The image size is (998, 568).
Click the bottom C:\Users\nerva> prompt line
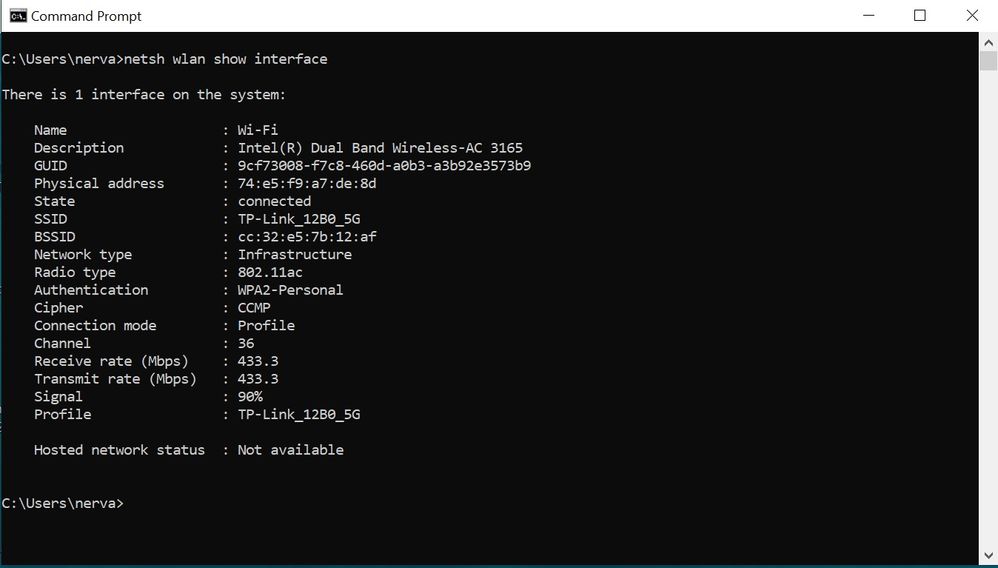point(62,503)
